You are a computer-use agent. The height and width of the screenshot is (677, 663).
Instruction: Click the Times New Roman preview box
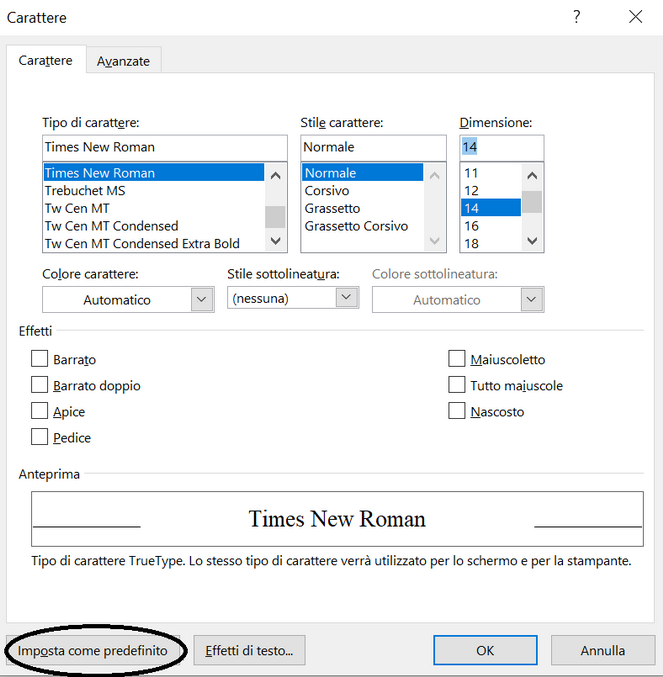tap(337, 519)
